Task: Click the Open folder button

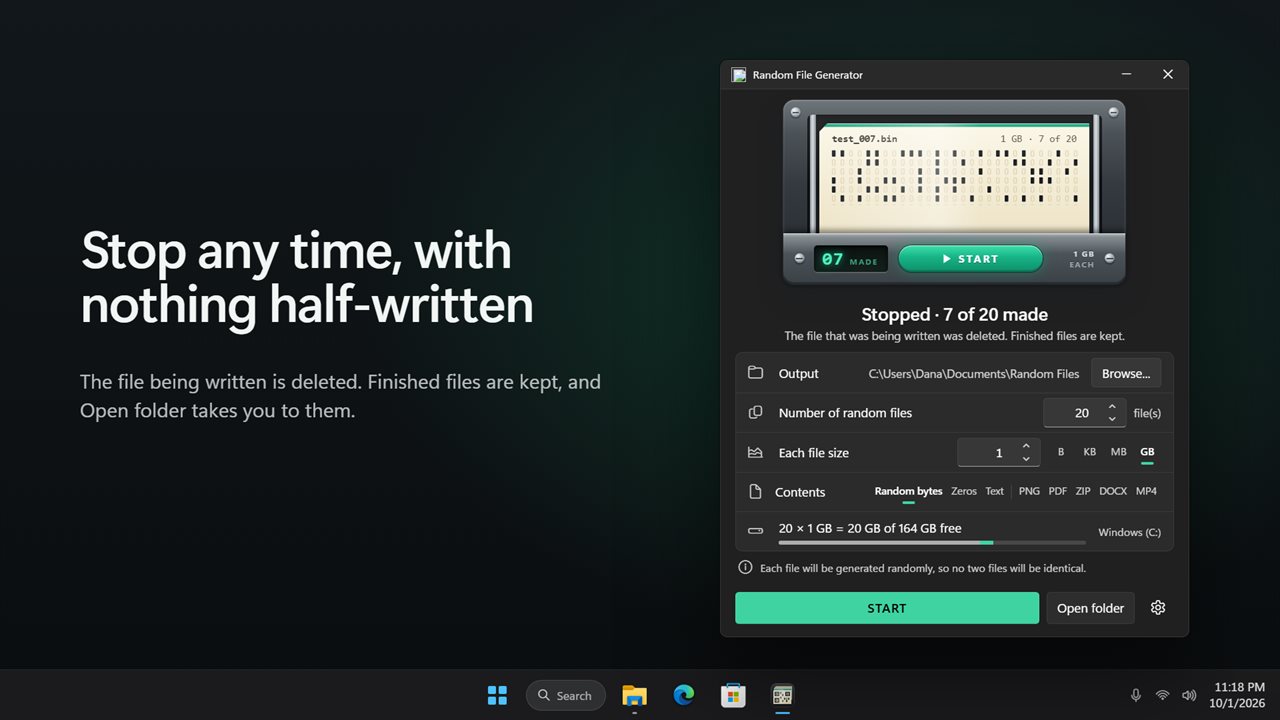Action: pos(1090,608)
